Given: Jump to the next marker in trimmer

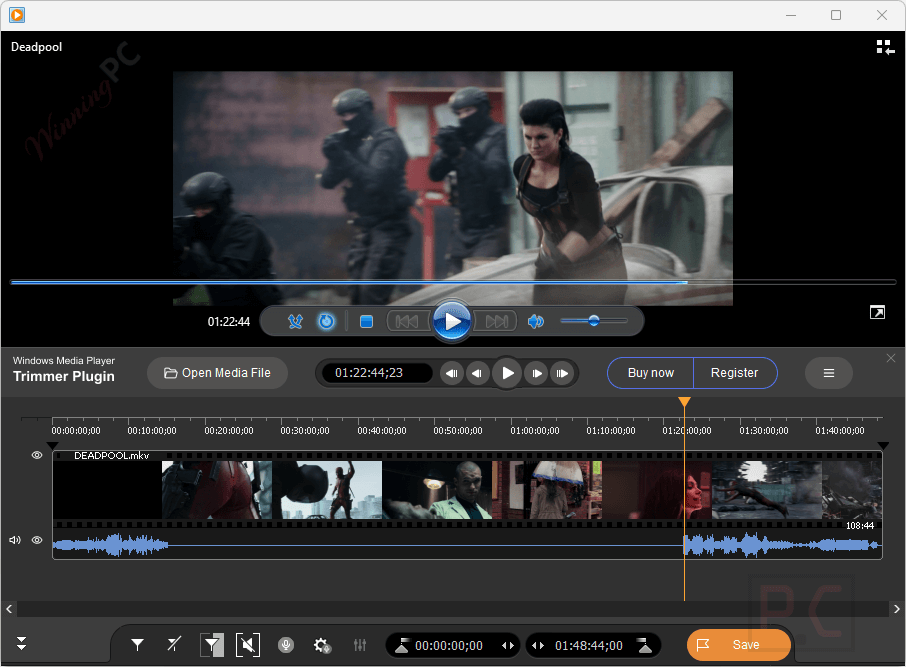Looking at the screenshot, I should tap(562, 373).
